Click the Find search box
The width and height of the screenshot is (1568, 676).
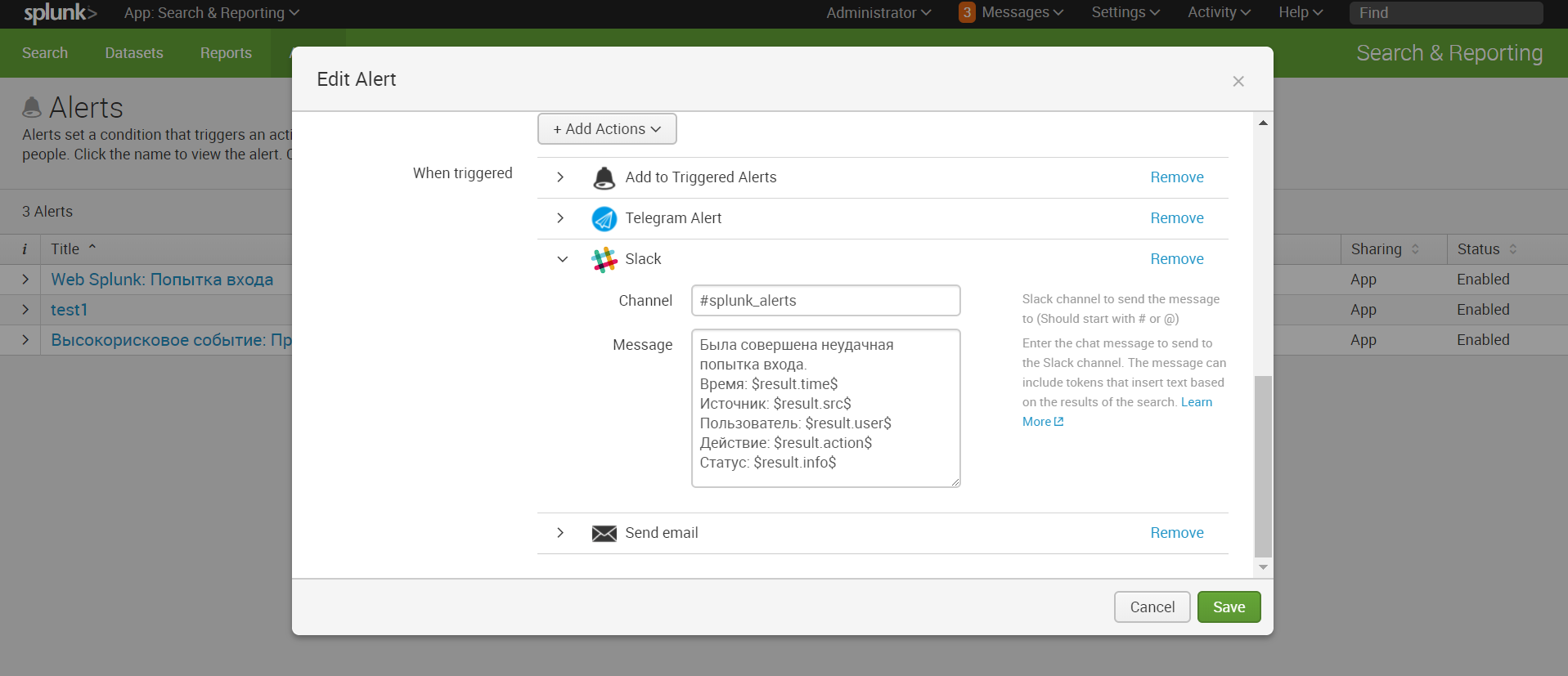(1446, 13)
